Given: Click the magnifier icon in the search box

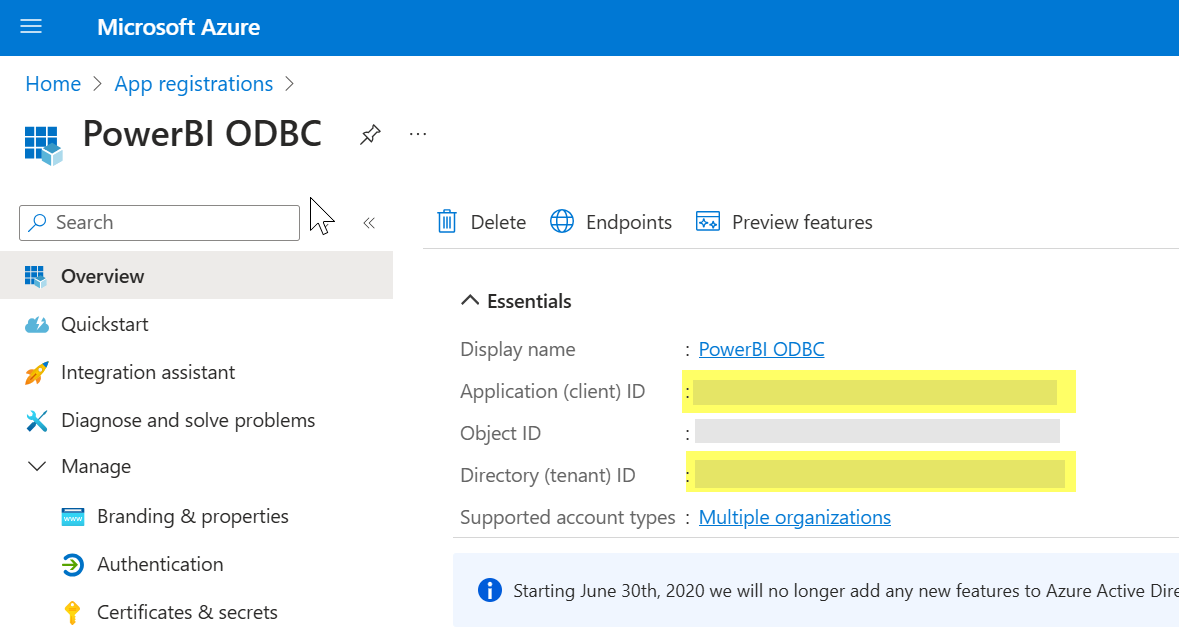Looking at the screenshot, I should (x=37, y=223).
